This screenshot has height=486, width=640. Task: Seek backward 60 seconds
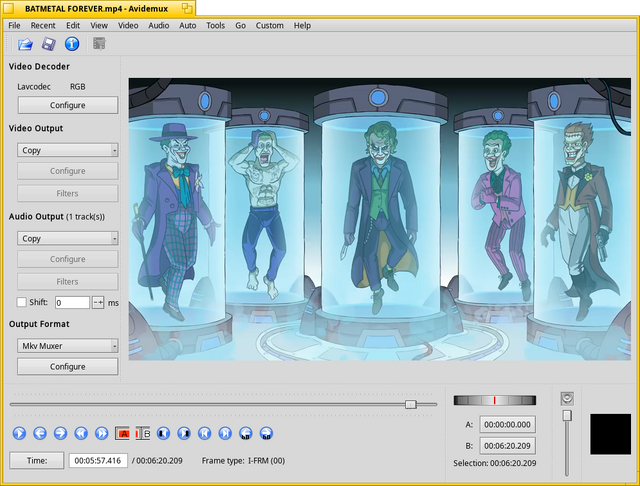pyautogui.click(x=246, y=433)
